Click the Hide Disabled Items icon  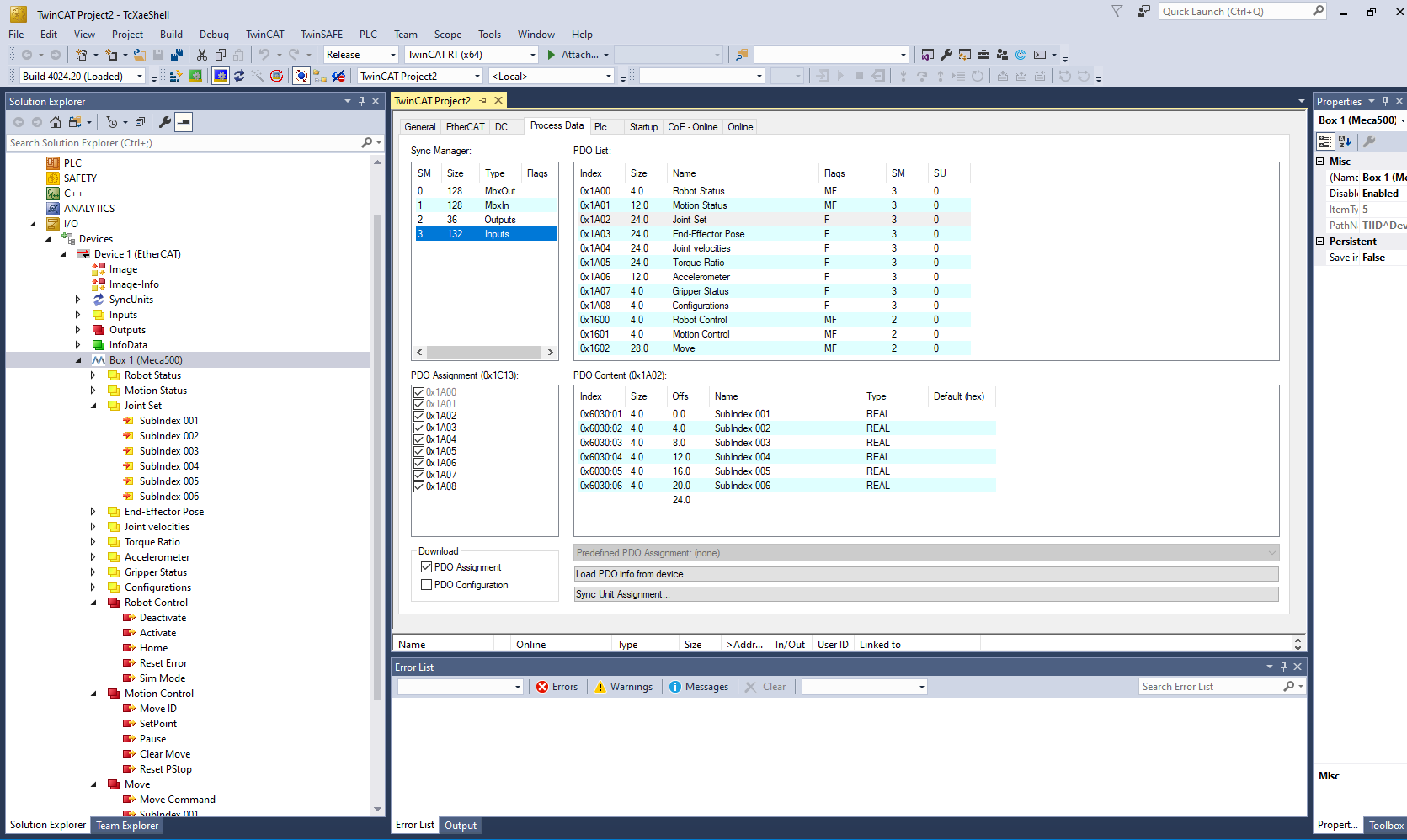(x=338, y=76)
